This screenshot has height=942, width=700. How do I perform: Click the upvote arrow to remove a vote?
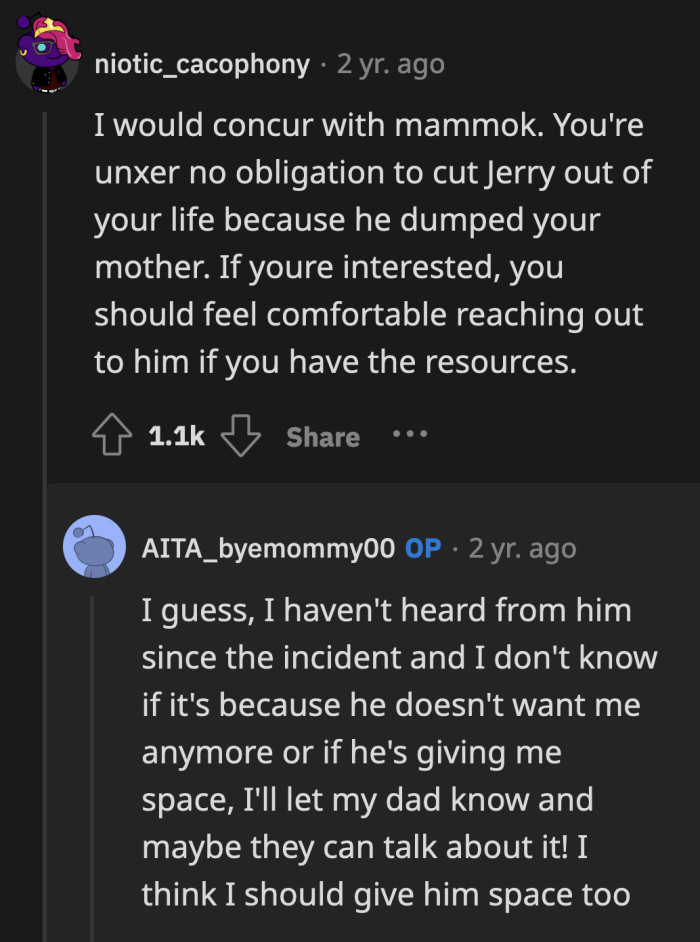pyautogui.click(x=112, y=436)
